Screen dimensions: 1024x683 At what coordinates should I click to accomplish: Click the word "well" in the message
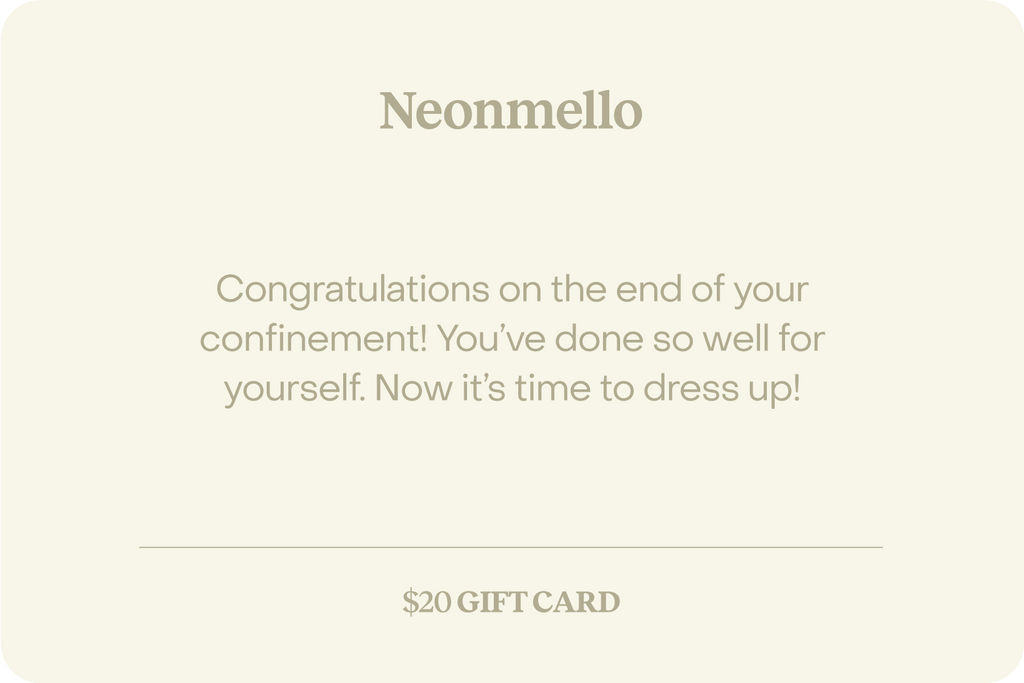coord(741,339)
